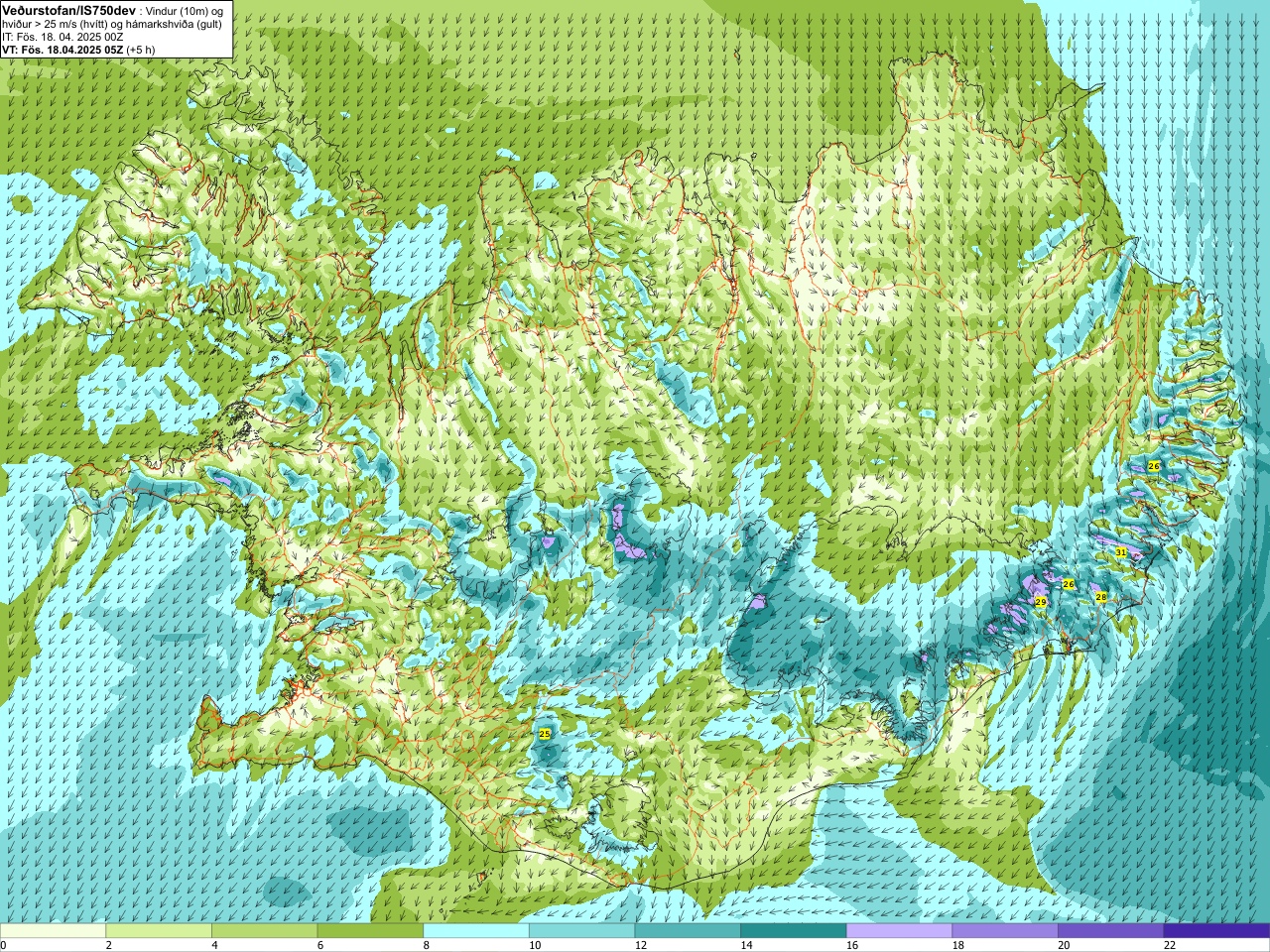Click the "VT: Fös. 18.04.2025 05Z" valid time
Image resolution: width=1270 pixels, height=952 pixels.
pyautogui.click(x=63, y=49)
